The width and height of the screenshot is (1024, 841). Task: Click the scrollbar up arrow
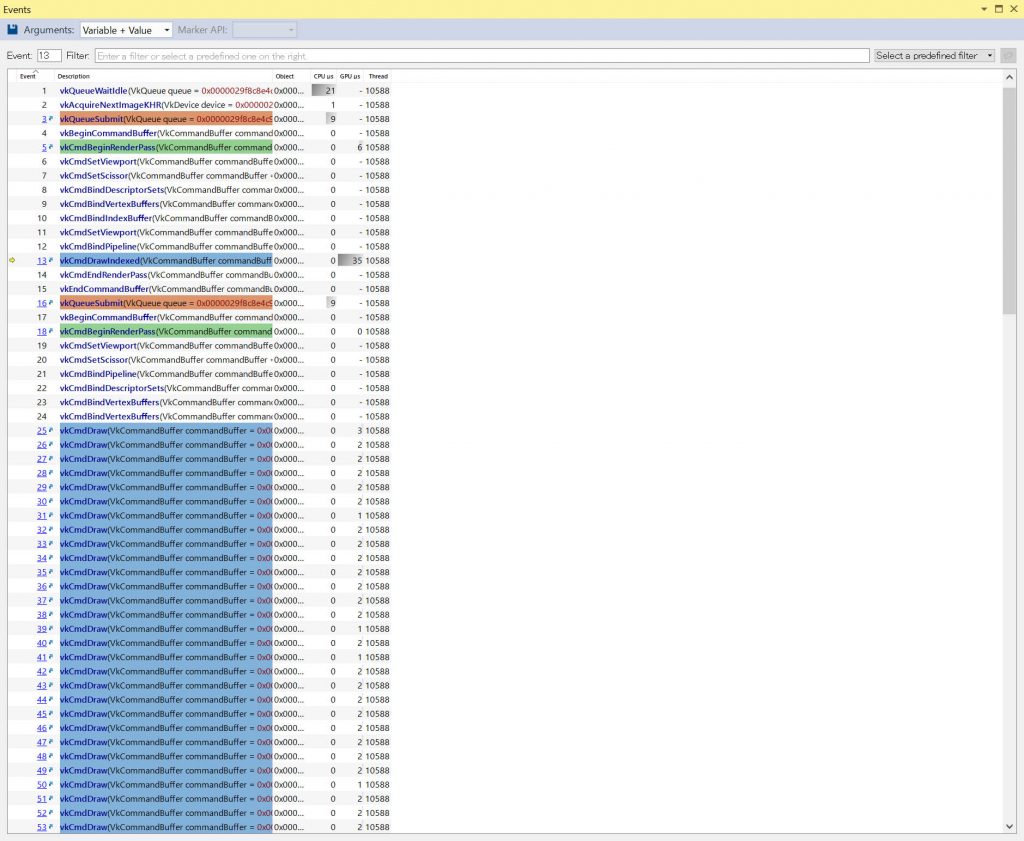(x=1010, y=78)
